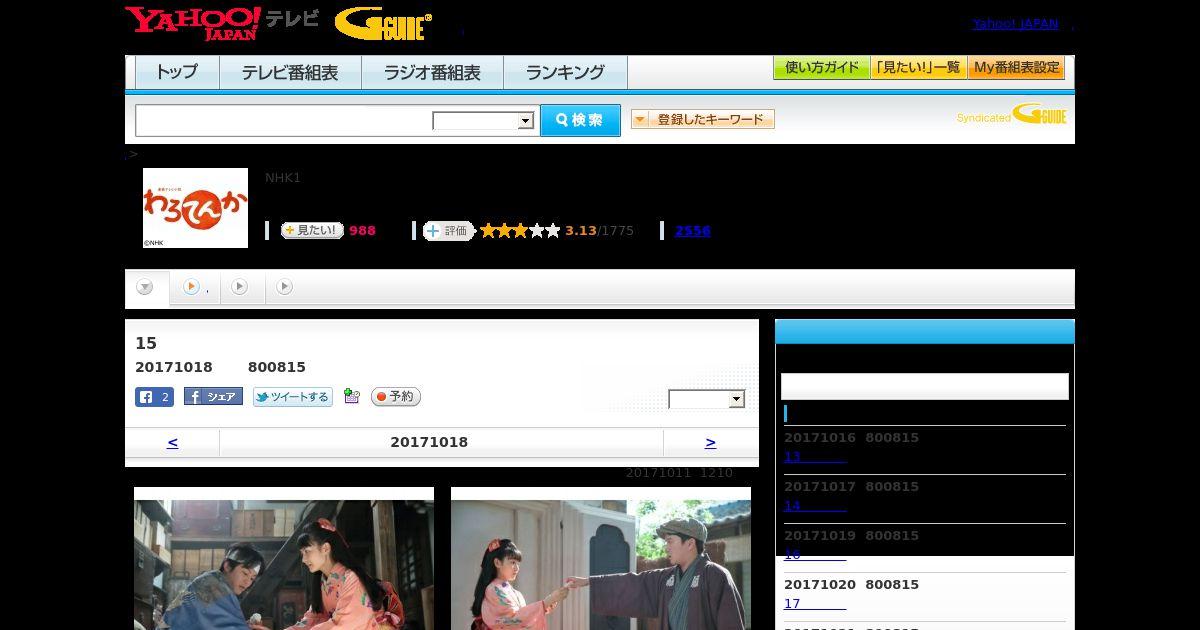Viewport: 1200px width, 630px height.
Task: Select the ランキング tab
Action: (x=565, y=72)
